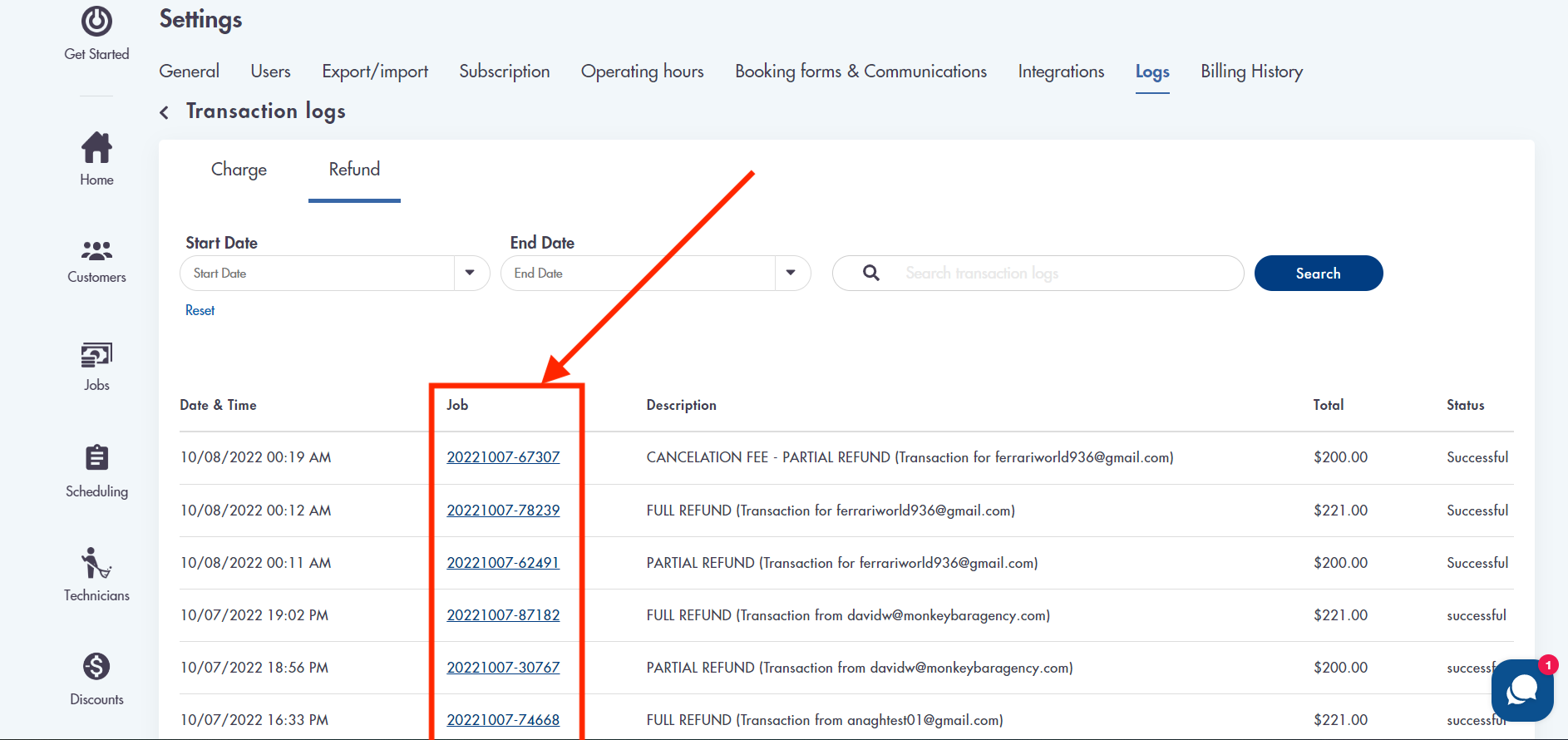
Task: Open the Billing History tab
Action: point(1251,72)
